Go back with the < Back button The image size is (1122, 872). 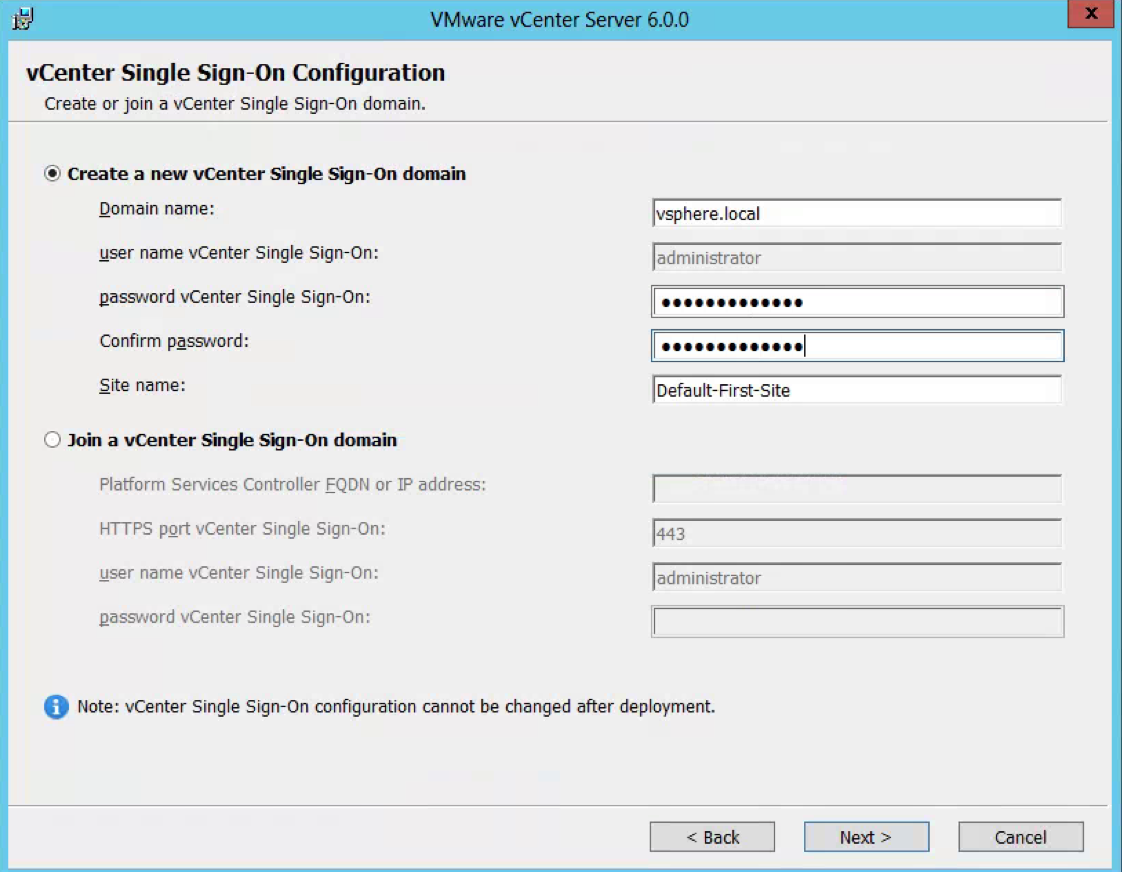click(712, 837)
